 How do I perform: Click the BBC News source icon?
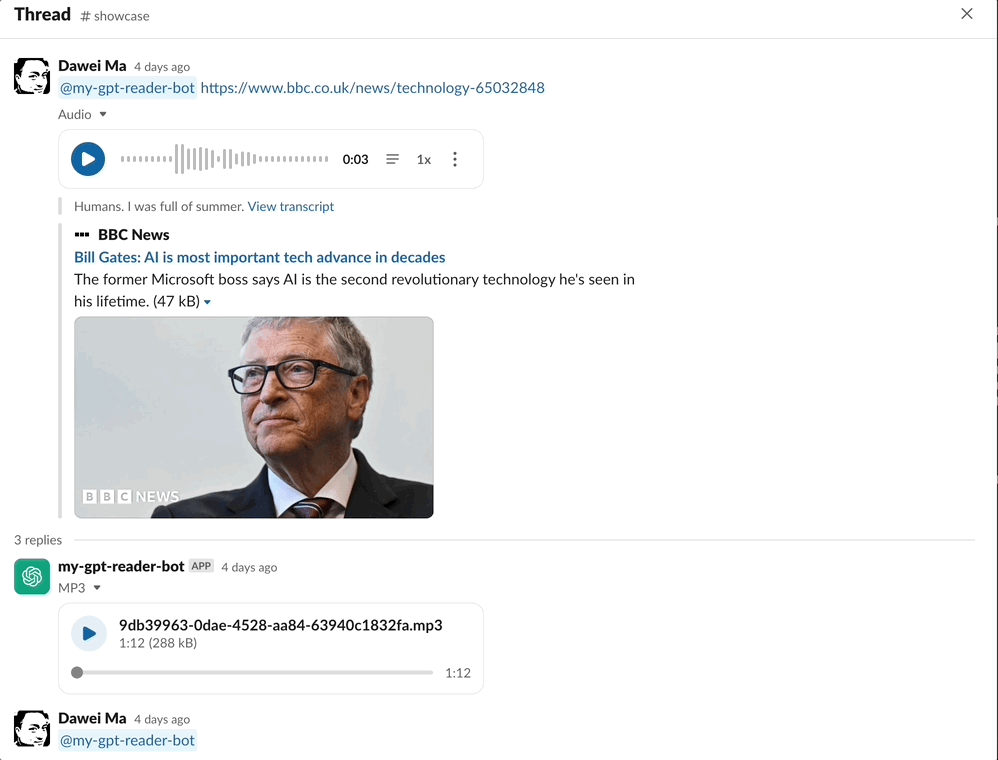click(81, 235)
